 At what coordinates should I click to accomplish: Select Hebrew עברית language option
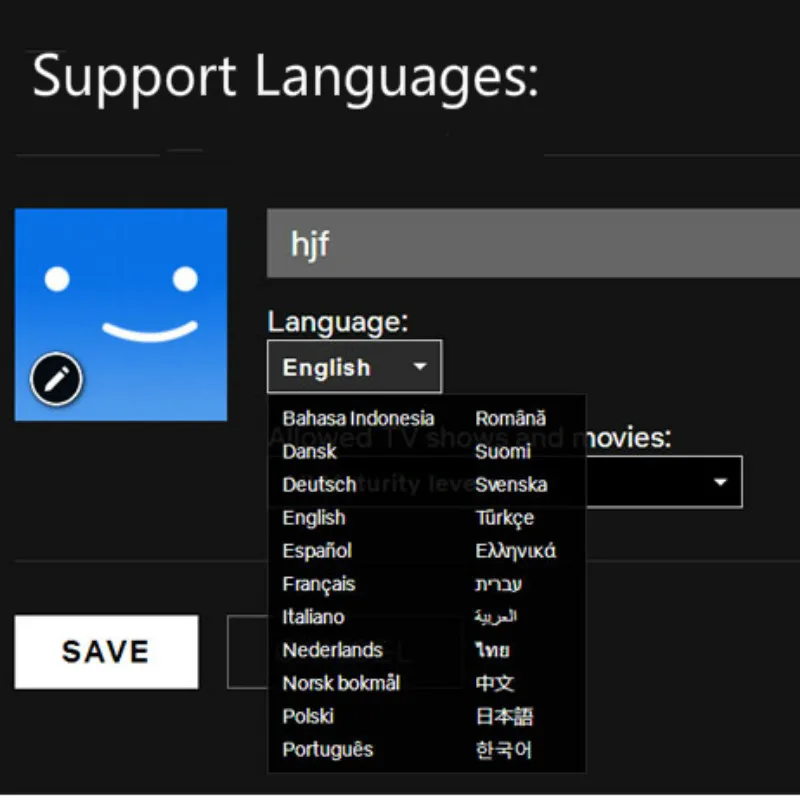(498, 584)
